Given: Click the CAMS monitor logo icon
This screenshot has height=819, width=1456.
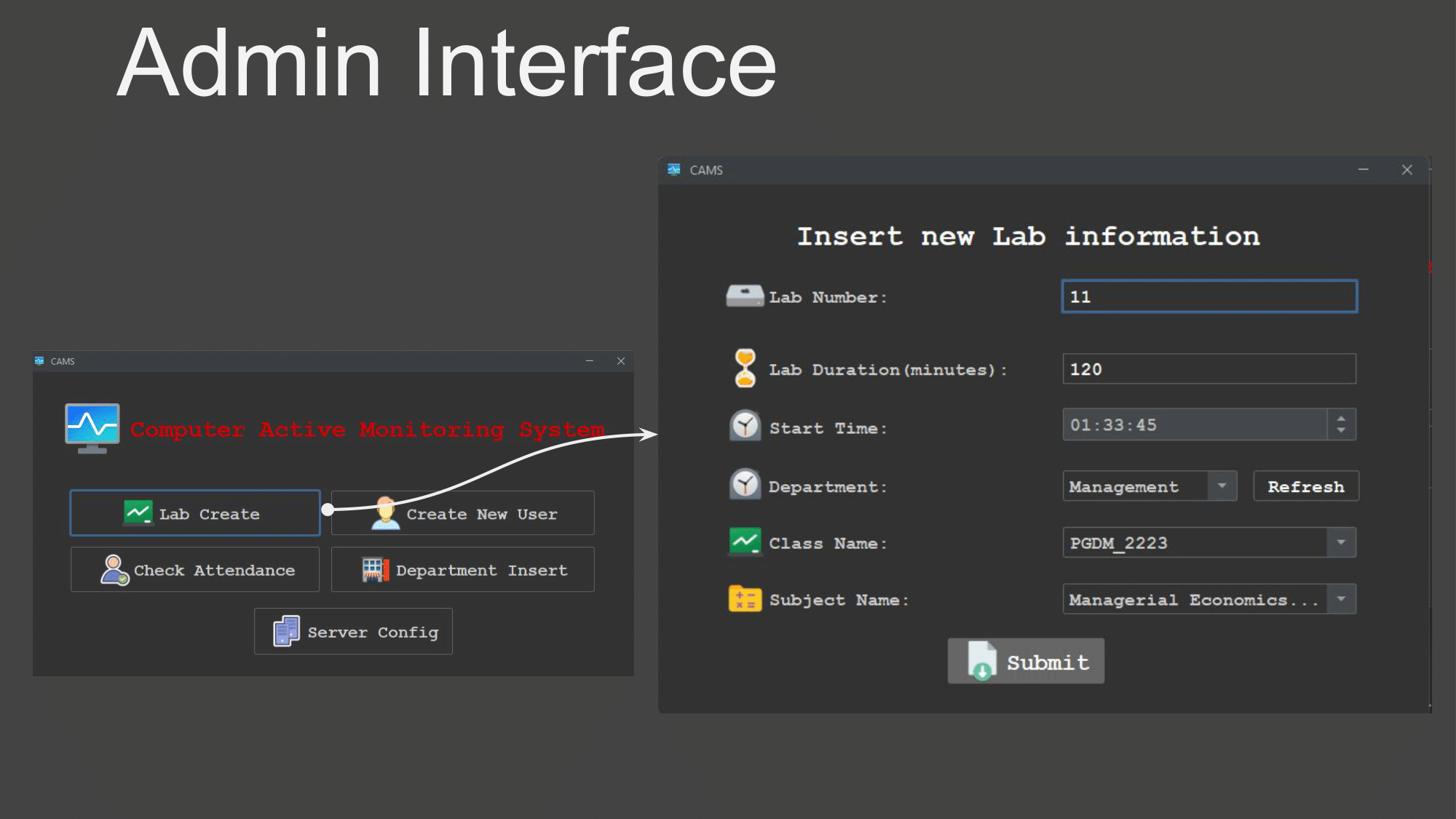Looking at the screenshot, I should click(x=92, y=427).
